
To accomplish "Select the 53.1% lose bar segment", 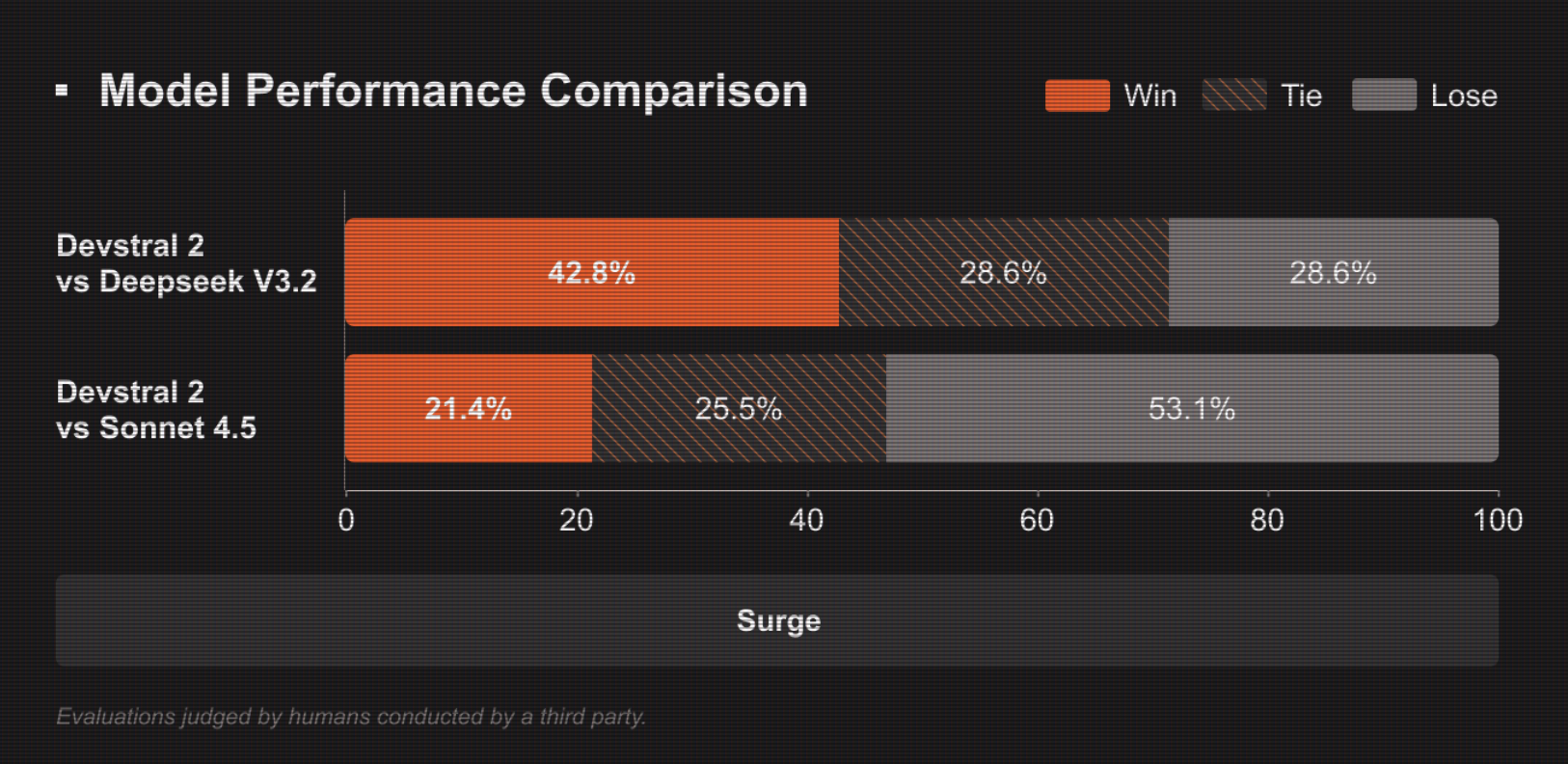I will pyautogui.click(x=1192, y=409).
